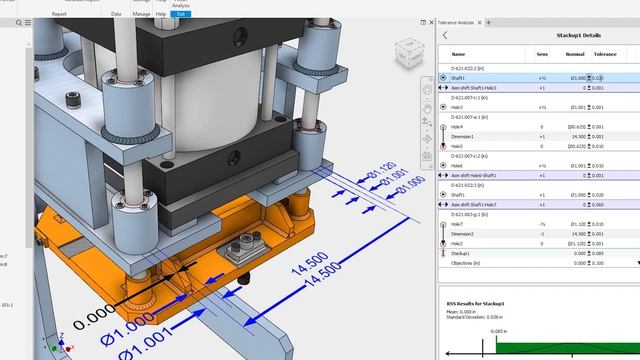
Task: Open the Manage ribbon panel
Action: [141, 14]
